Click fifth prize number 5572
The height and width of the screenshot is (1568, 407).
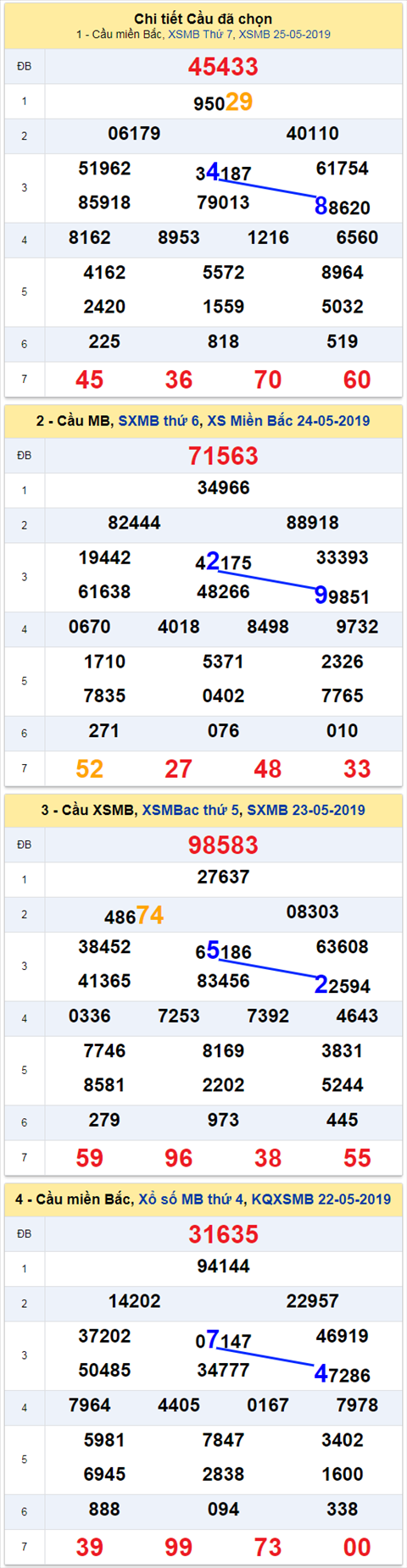pos(223,273)
